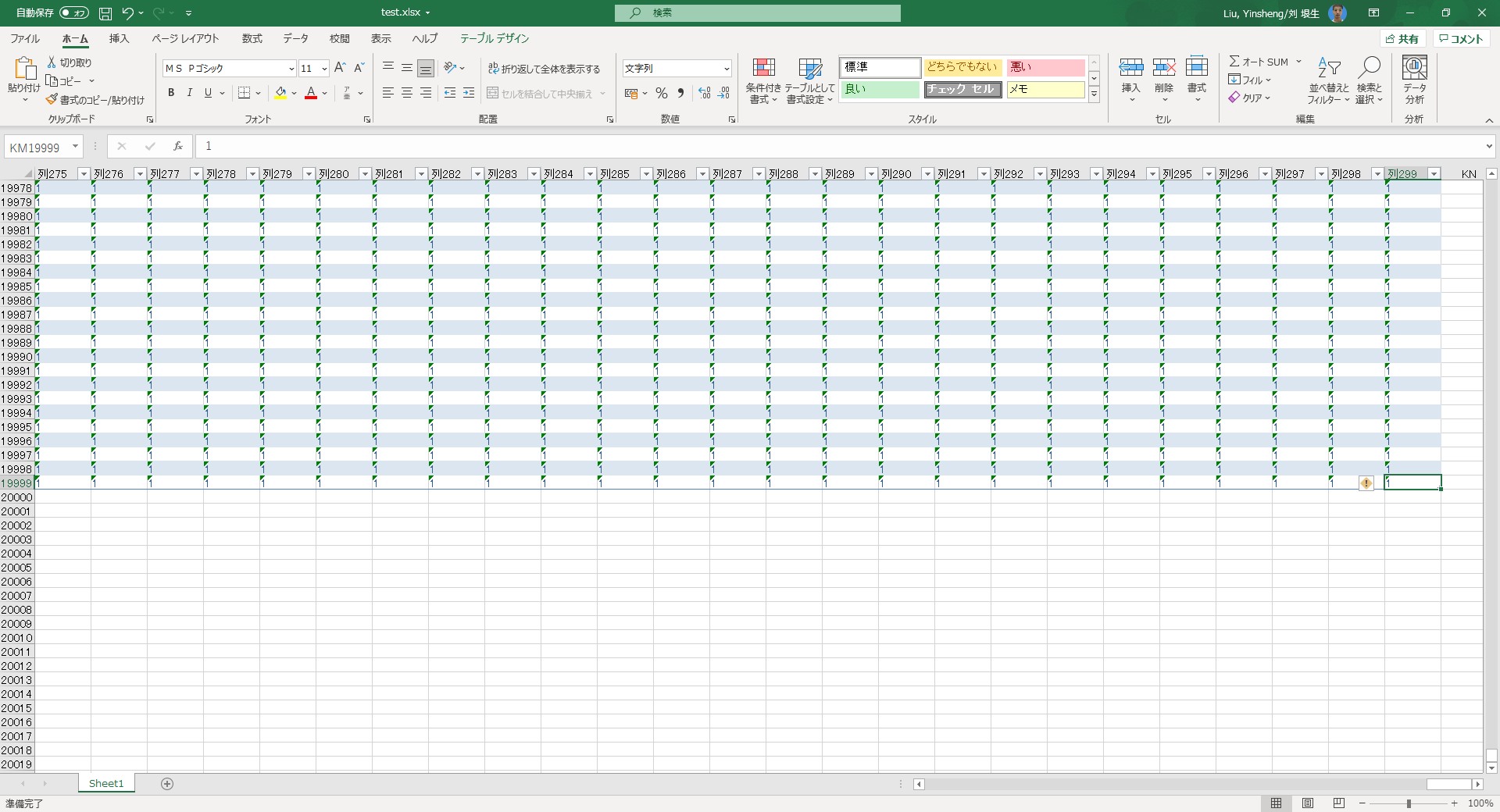Open the テーブルデザイン ribbon tab

(x=494, y=38)
